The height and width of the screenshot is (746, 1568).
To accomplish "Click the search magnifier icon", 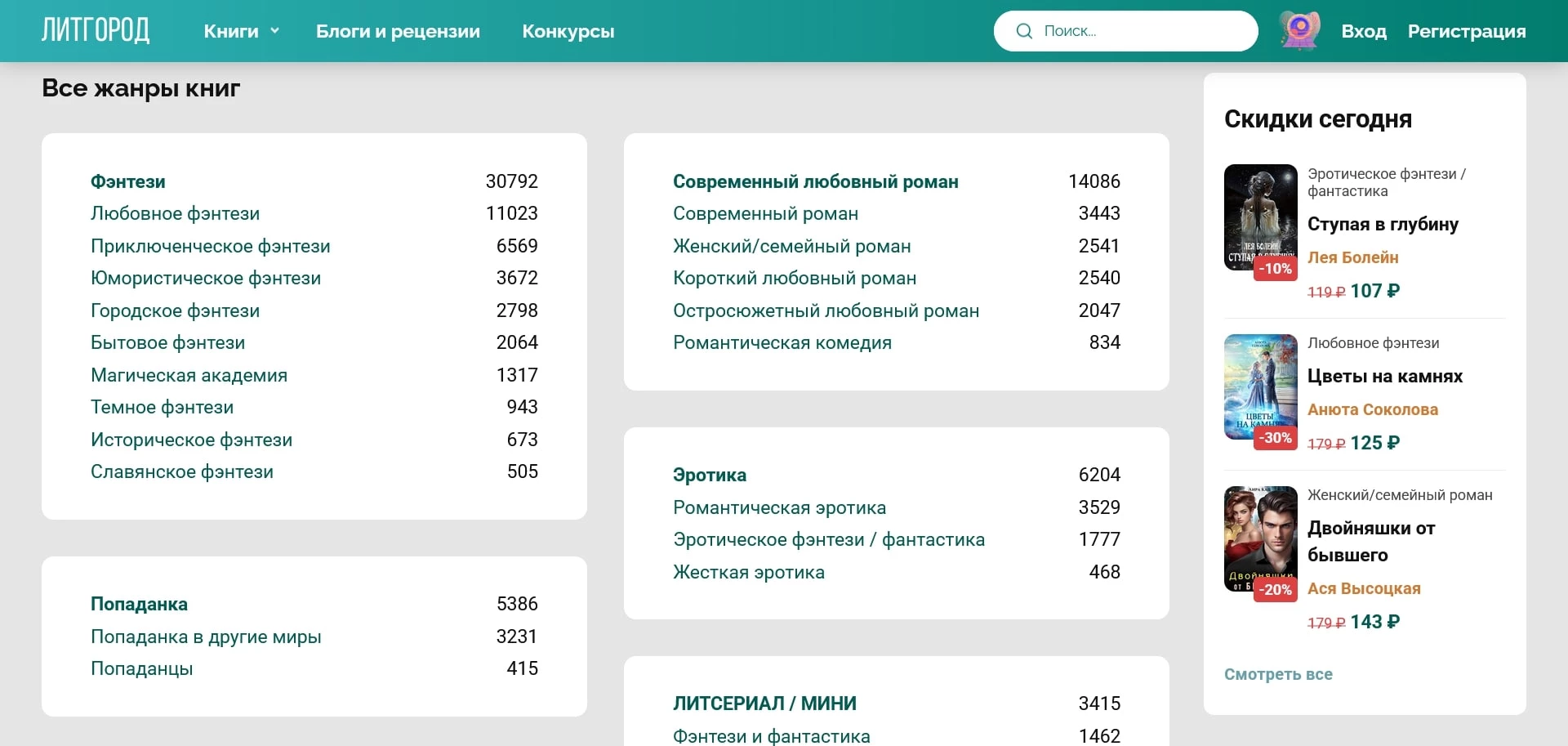I will [1023, 30].
